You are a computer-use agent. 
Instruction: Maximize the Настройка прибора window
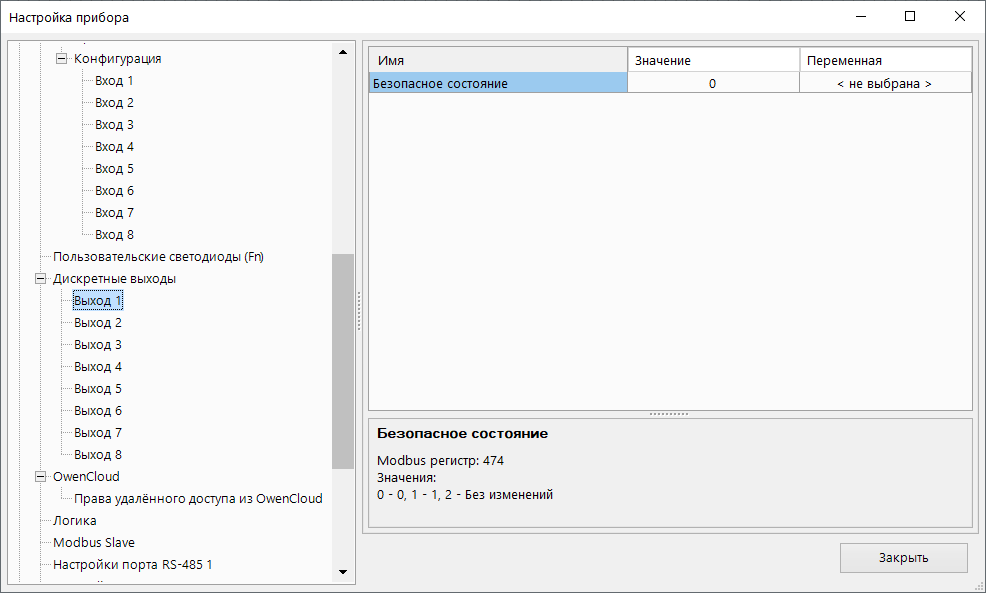click(x=910, y=17)
